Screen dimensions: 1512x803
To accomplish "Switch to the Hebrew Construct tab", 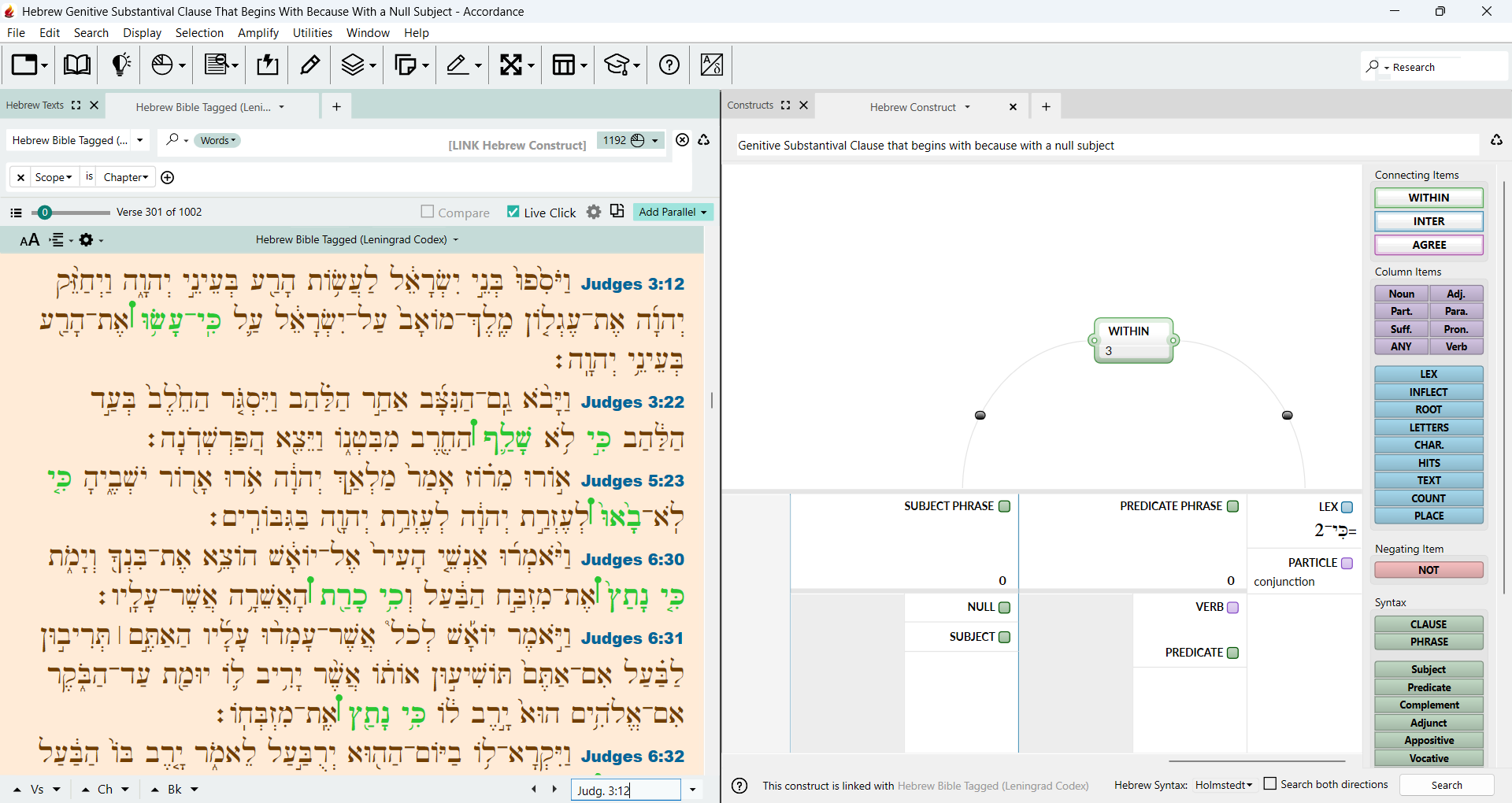I will pyautogui.click(x=913, y=107).
